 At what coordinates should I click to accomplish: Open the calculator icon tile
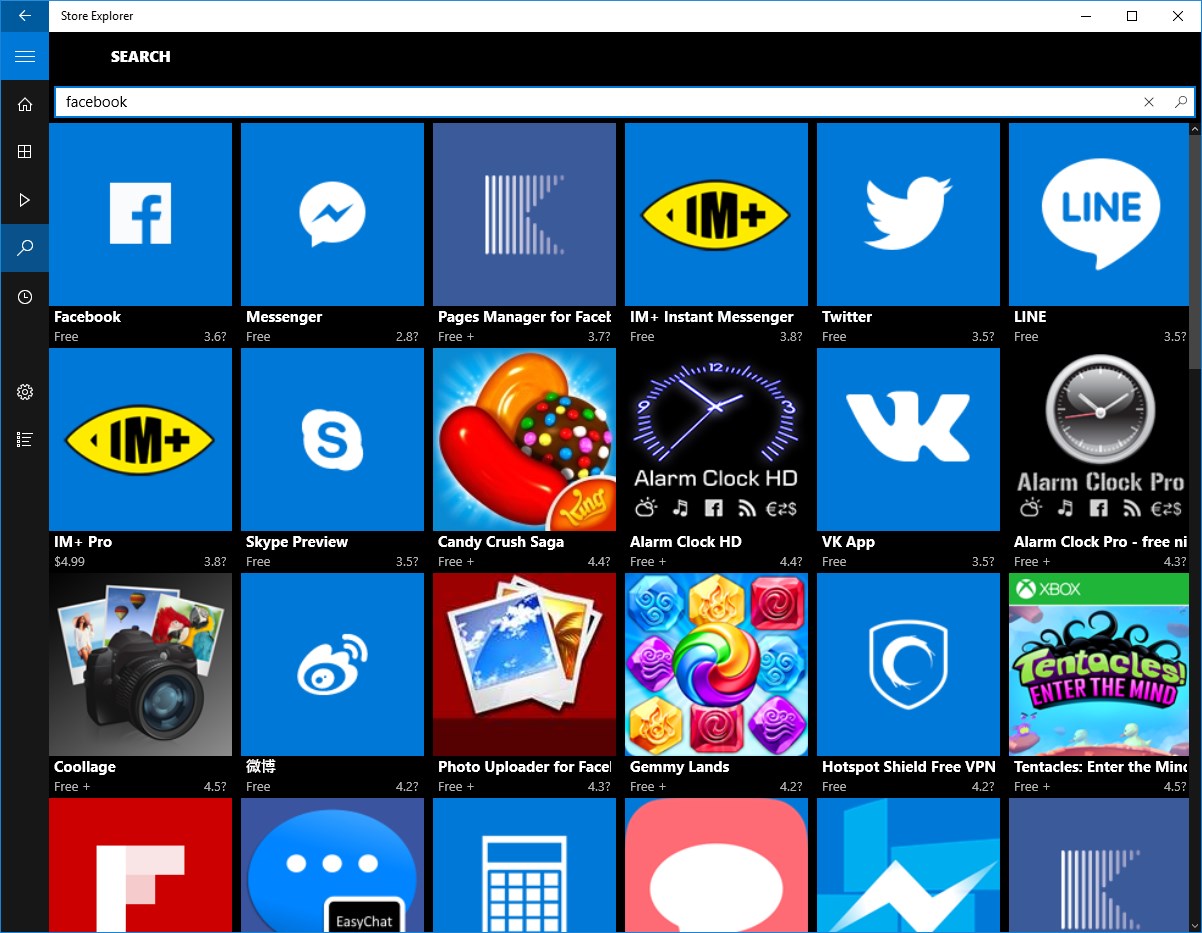coord(524,865)
